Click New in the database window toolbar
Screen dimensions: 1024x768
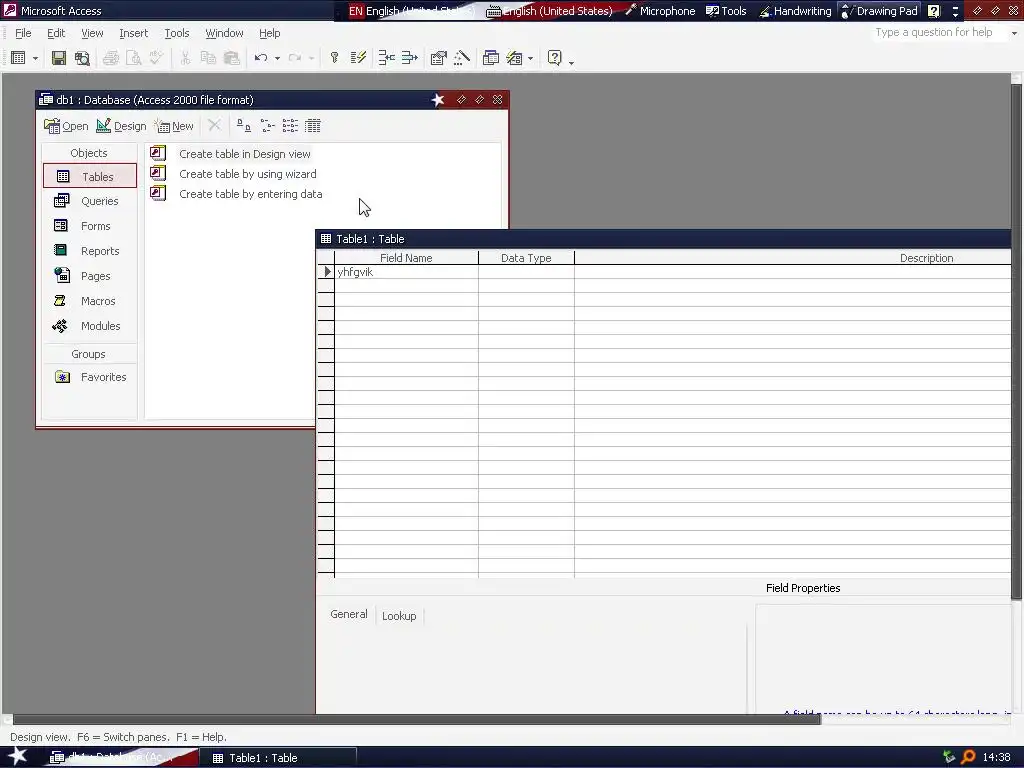pyautogui.click(x=174, y=126)
